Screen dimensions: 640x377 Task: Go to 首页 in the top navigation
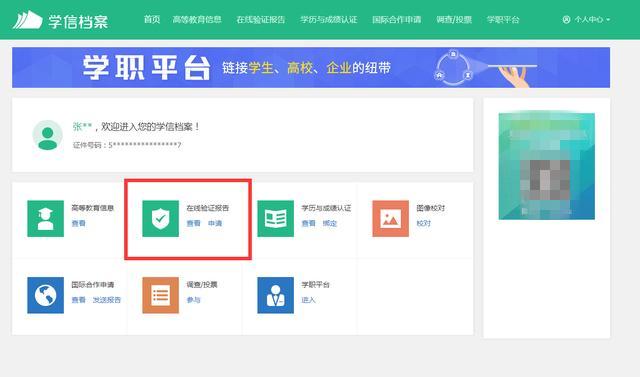tap(152, 20)
